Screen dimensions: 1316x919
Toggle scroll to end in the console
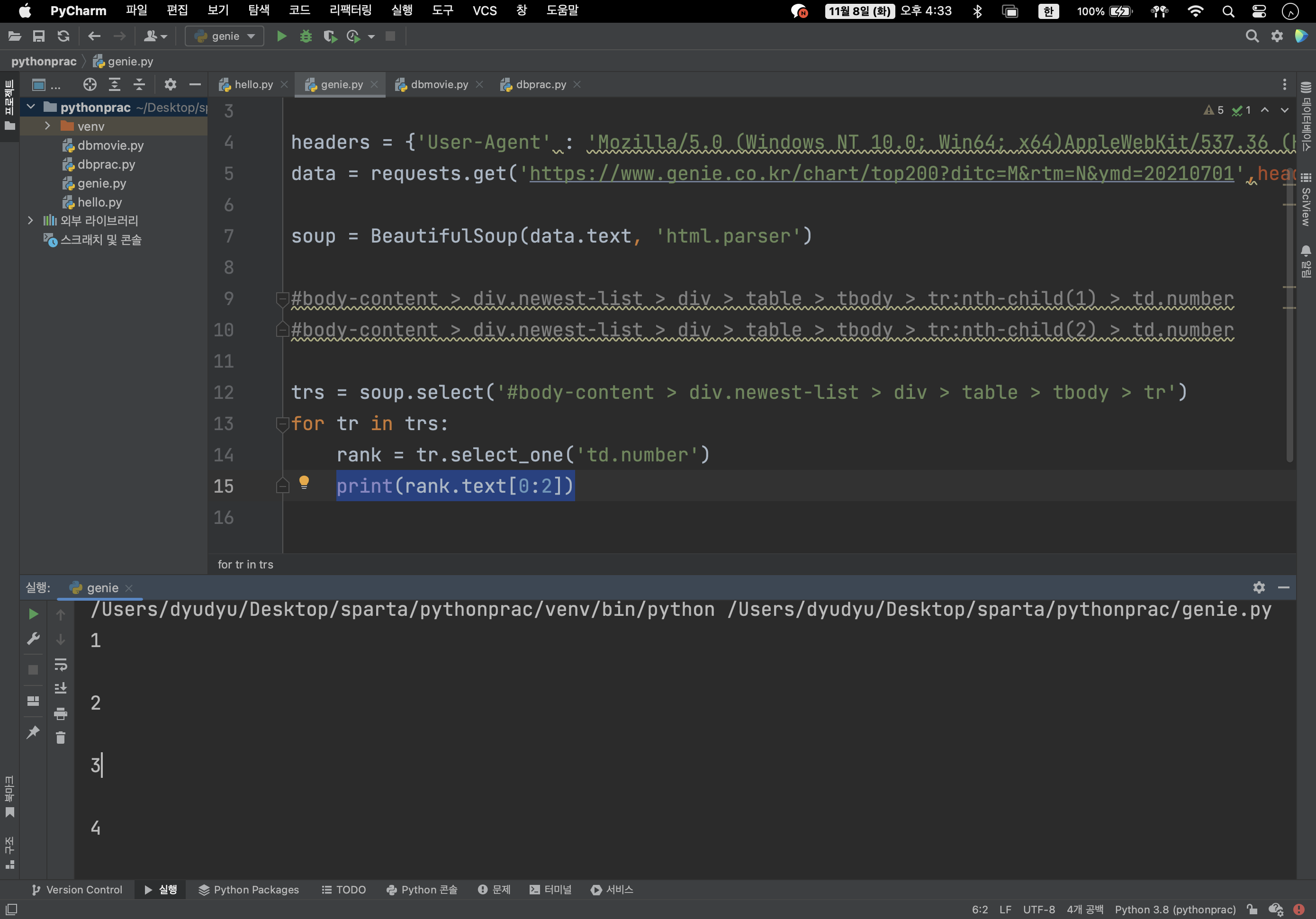click(x=61, y=688)
